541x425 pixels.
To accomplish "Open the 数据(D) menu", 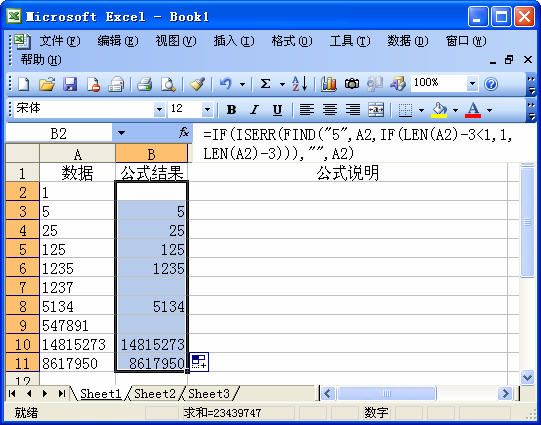I will tap(407, 41).
